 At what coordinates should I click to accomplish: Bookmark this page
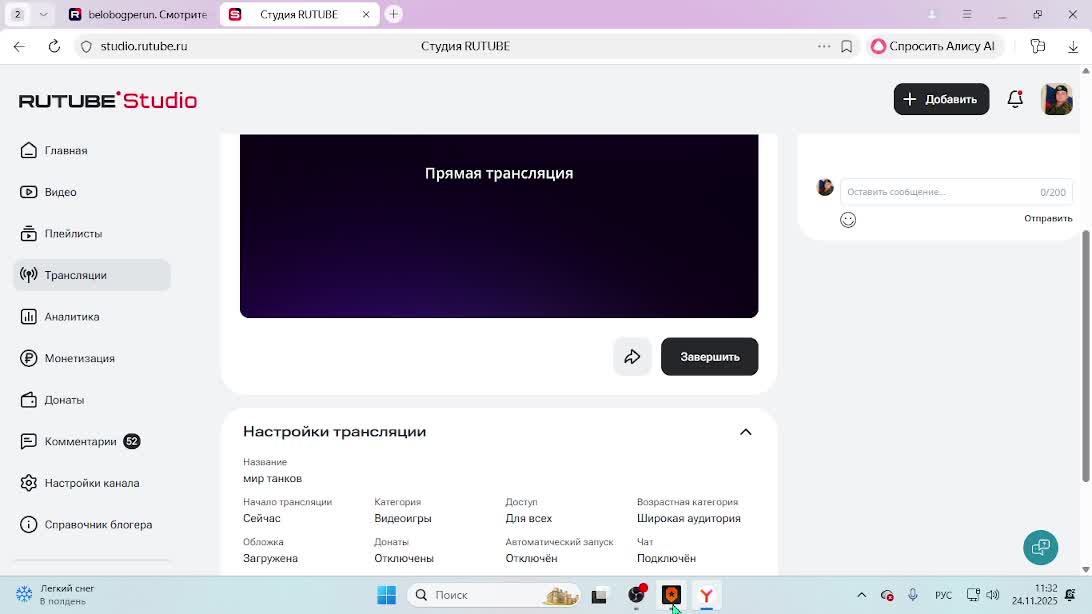coord(846,47)
